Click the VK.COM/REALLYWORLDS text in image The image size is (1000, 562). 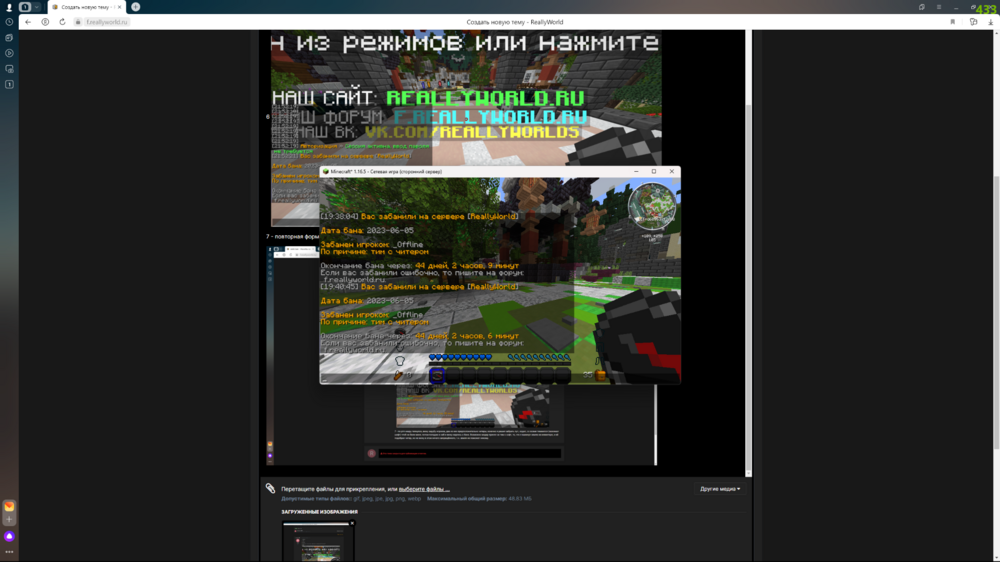[x=473, y=132]
